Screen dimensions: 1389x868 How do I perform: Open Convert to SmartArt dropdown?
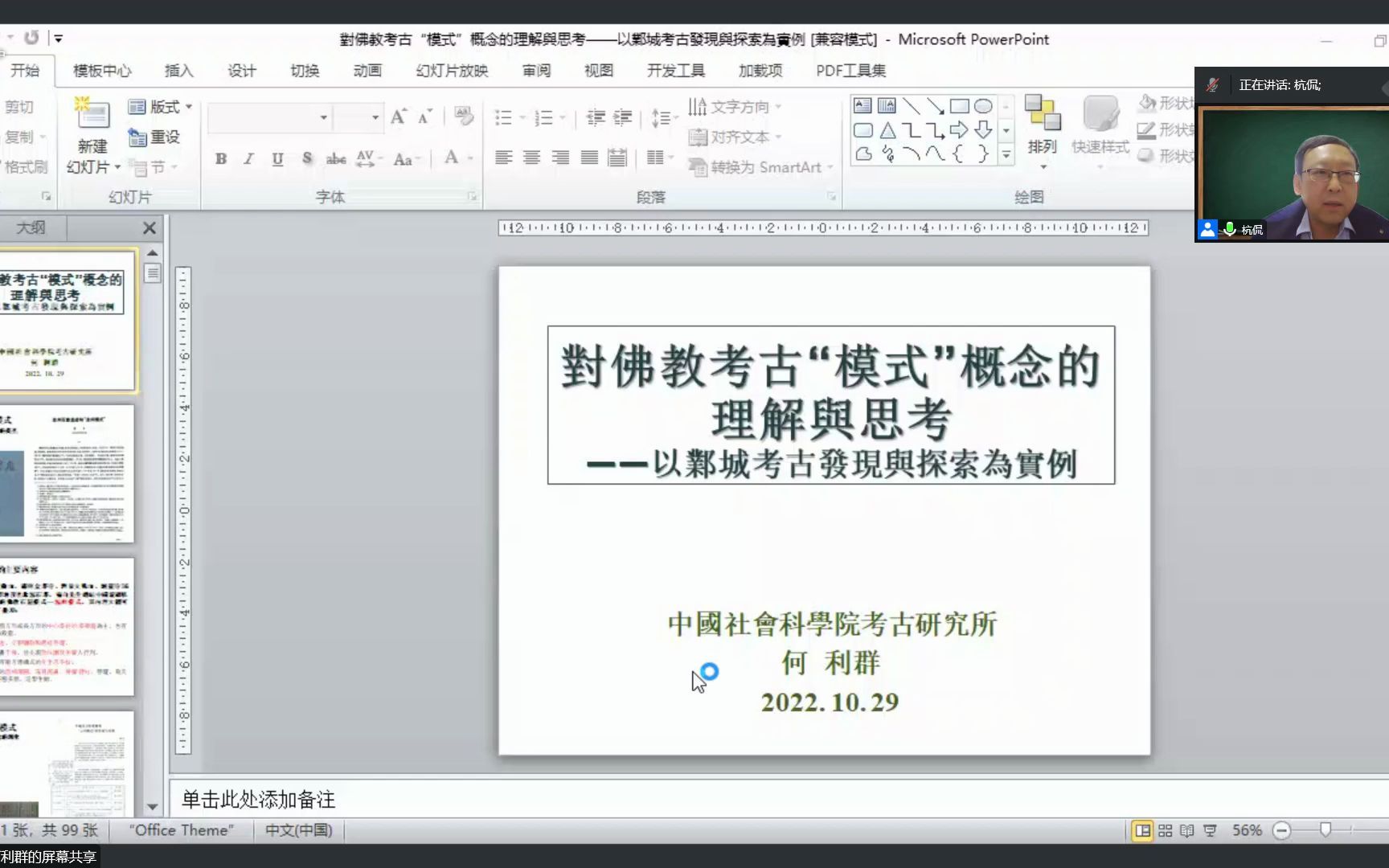[760, 167]
